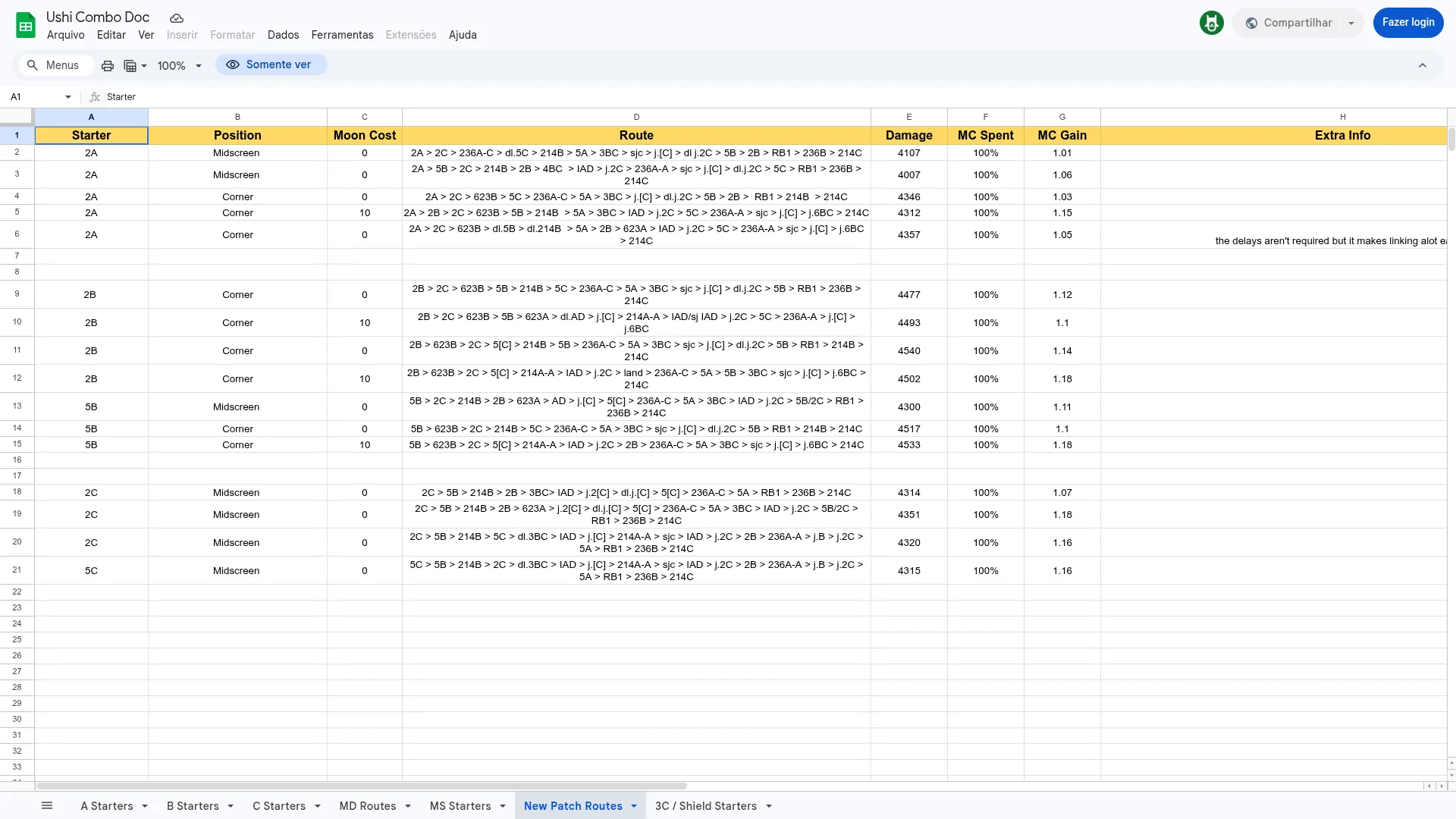The height and width of the screenshot is (819, 1456).
Task: Click the horizontal scrollbar thumb
Action: (361, 786)
